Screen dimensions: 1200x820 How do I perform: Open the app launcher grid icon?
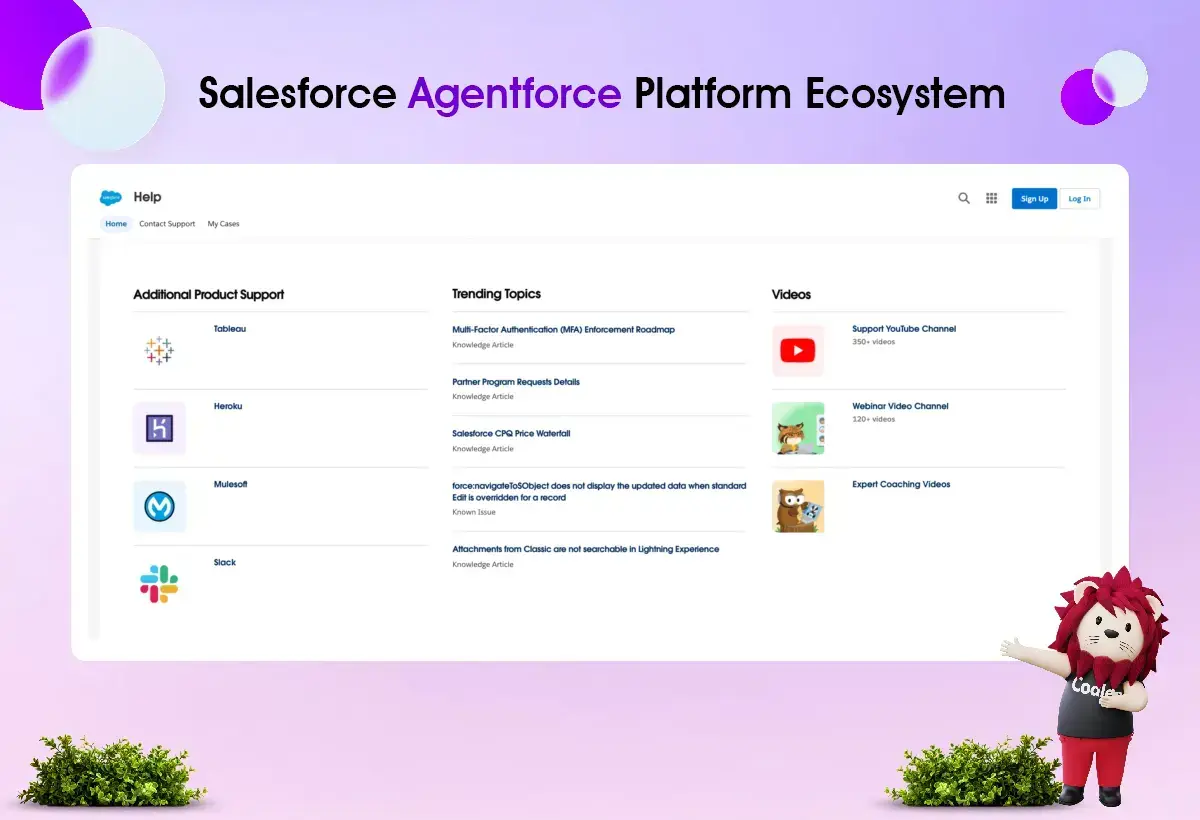(992, 198)
